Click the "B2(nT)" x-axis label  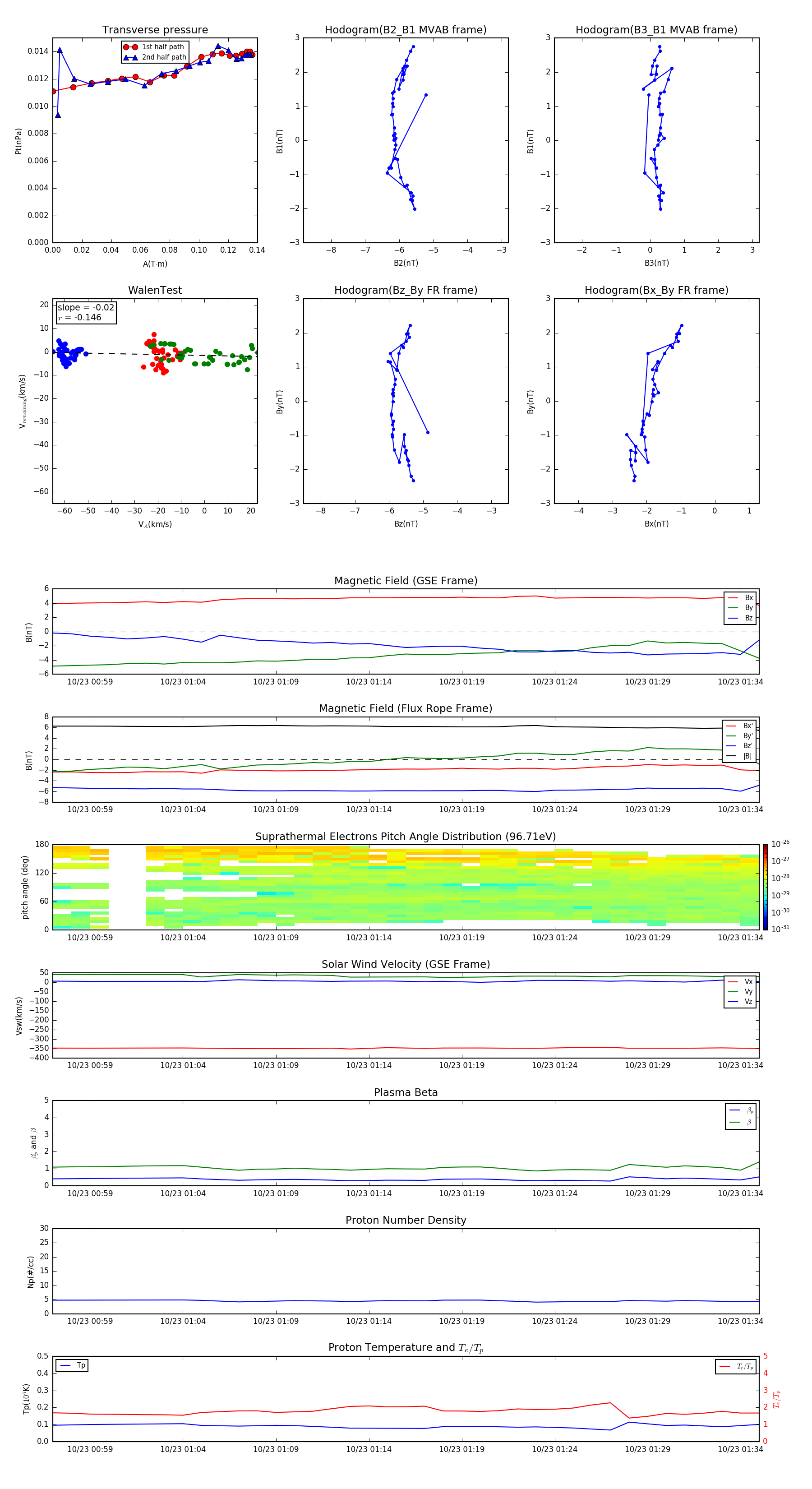(x=406, y=263)
